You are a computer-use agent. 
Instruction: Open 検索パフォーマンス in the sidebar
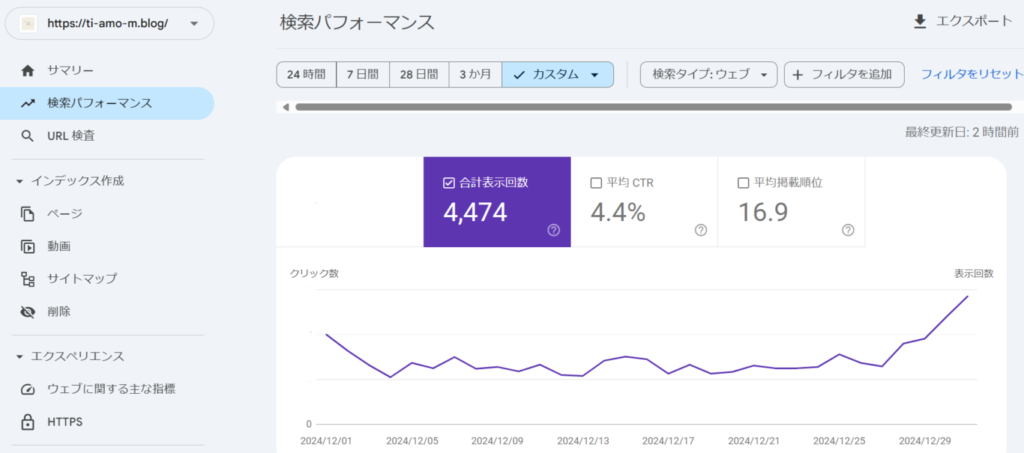coord(100,103)
